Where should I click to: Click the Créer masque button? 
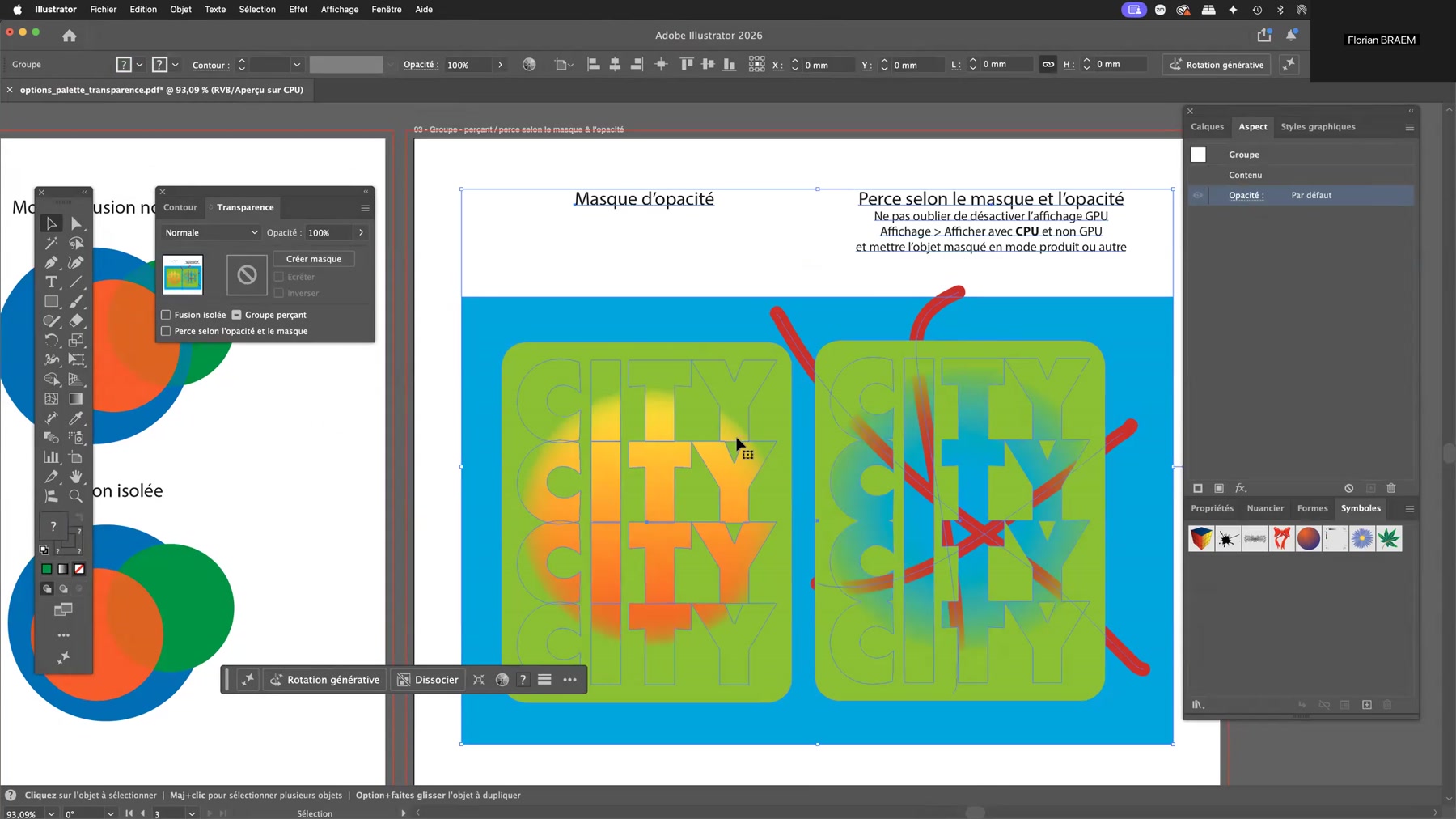(x=314, y=259)
